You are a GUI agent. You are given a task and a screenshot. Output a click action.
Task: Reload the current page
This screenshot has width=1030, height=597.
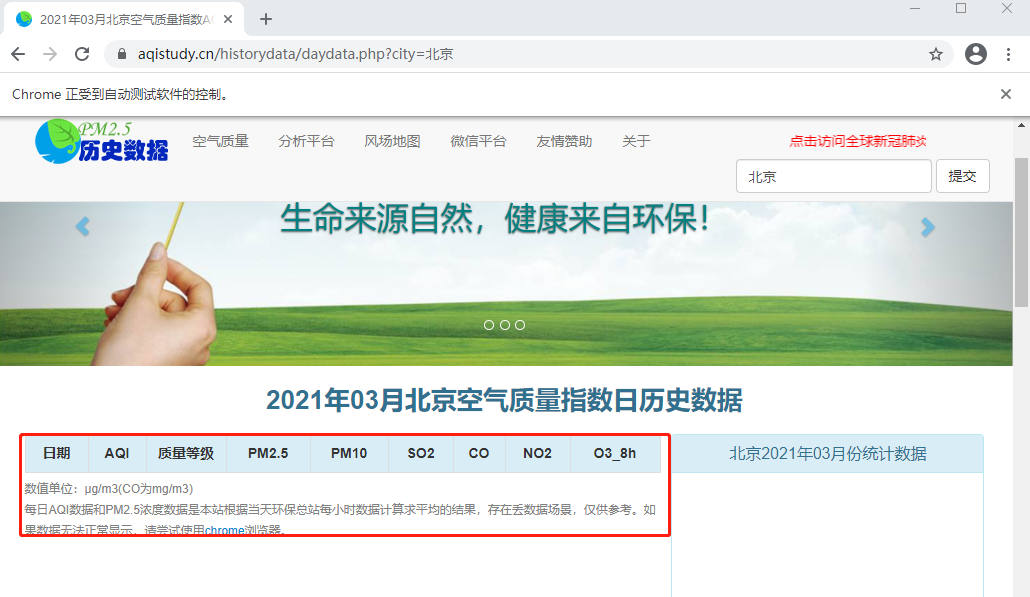82,54
